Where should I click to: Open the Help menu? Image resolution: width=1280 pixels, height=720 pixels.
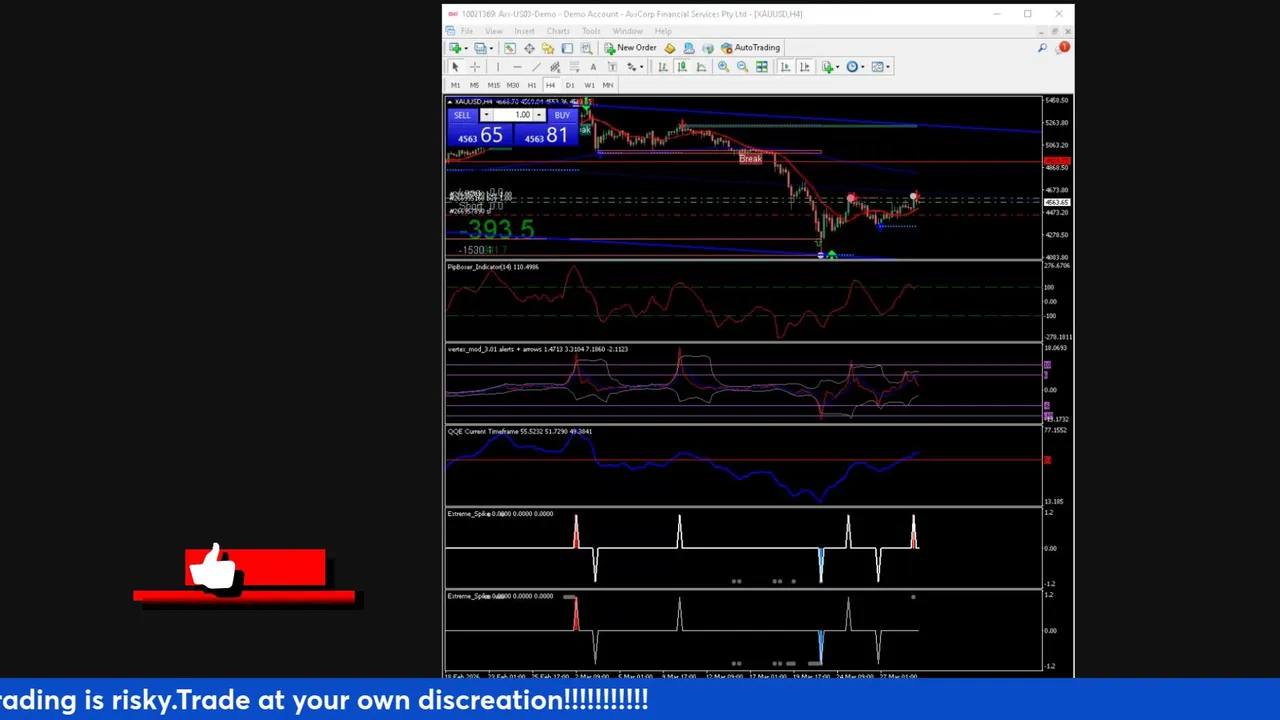663,31
